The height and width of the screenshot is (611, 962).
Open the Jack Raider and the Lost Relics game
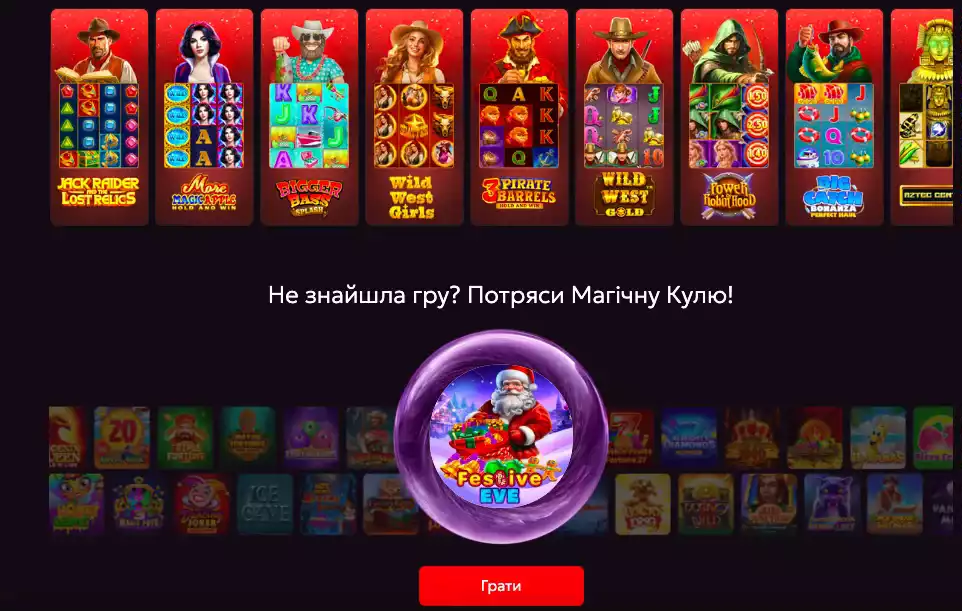[99, 117]
